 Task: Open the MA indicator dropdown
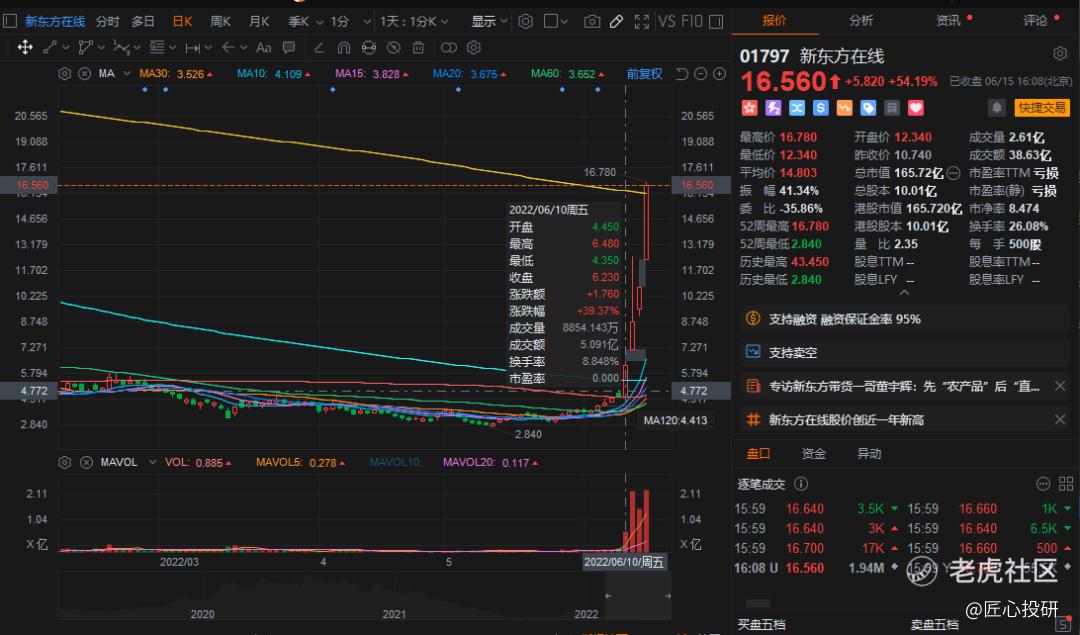127,74
